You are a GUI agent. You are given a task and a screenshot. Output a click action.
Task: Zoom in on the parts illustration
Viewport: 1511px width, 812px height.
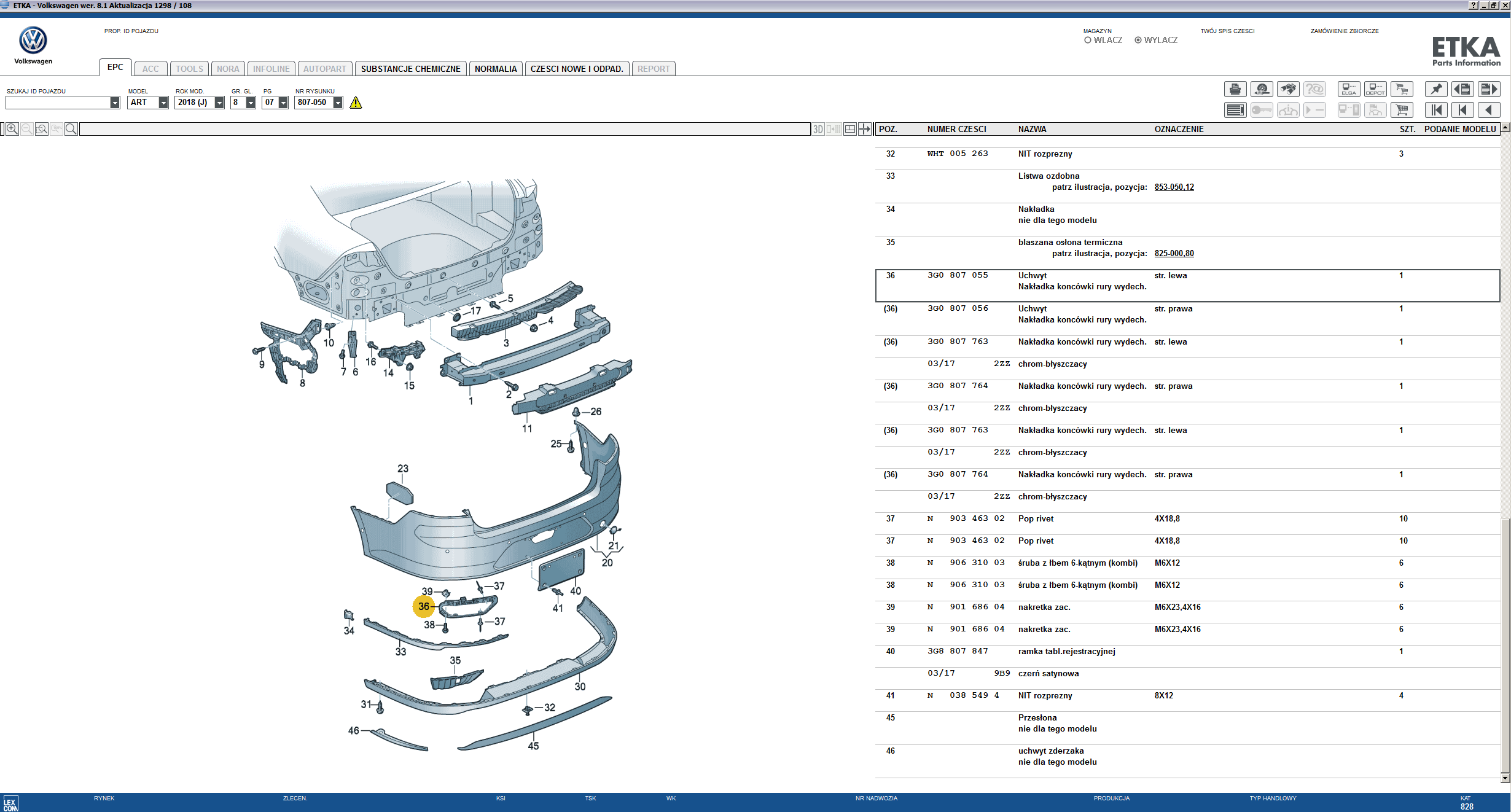[12, 129]
